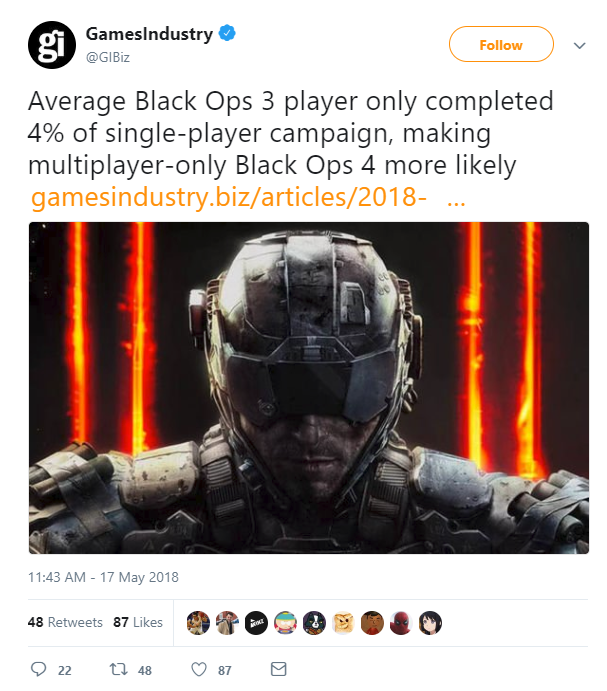Click the GamesIndustry display name

pos(149,34)
